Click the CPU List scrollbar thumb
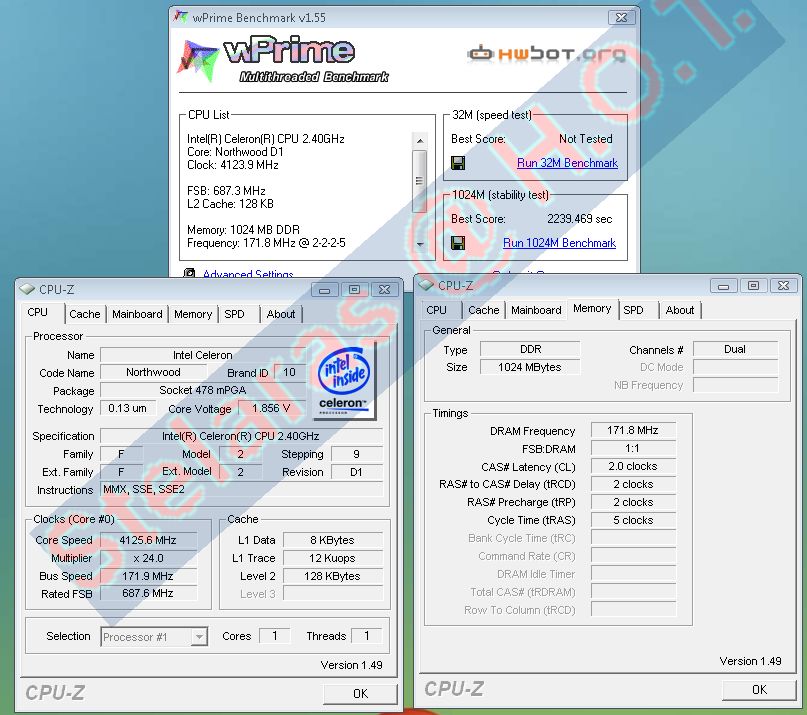Image resolution: width=807 pixels, height=715 pixels. (x=419, y=181)
